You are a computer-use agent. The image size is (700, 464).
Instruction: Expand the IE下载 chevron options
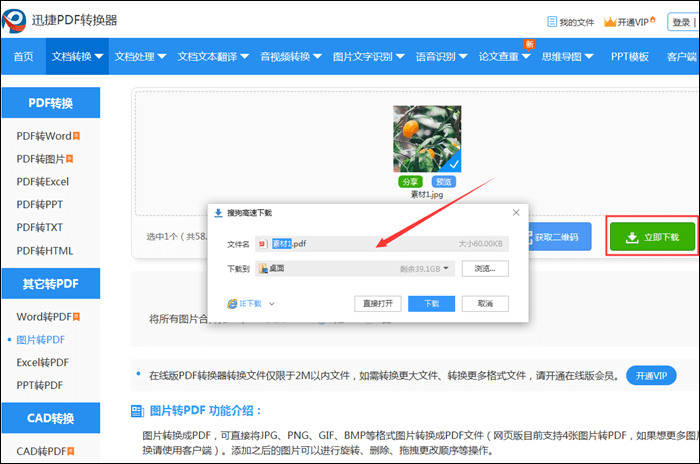click(271, 304)
